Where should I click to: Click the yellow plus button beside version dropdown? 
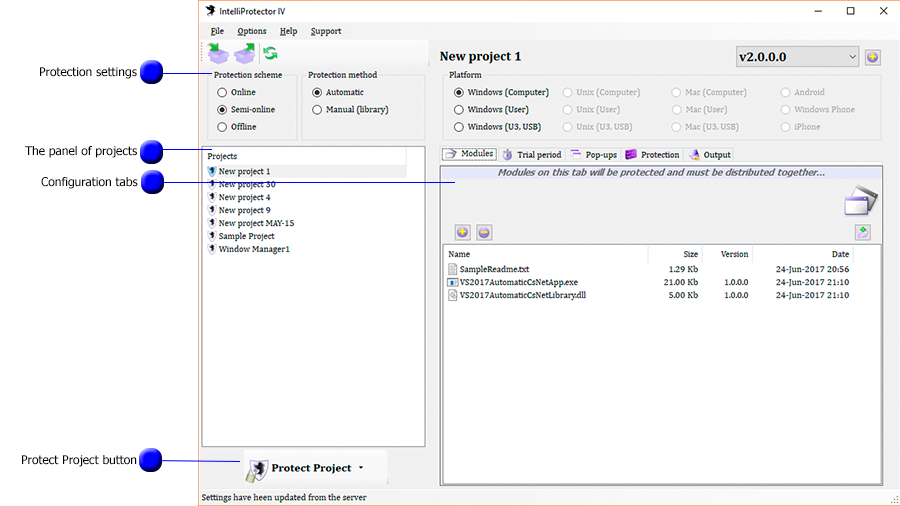tap(872, 57)
